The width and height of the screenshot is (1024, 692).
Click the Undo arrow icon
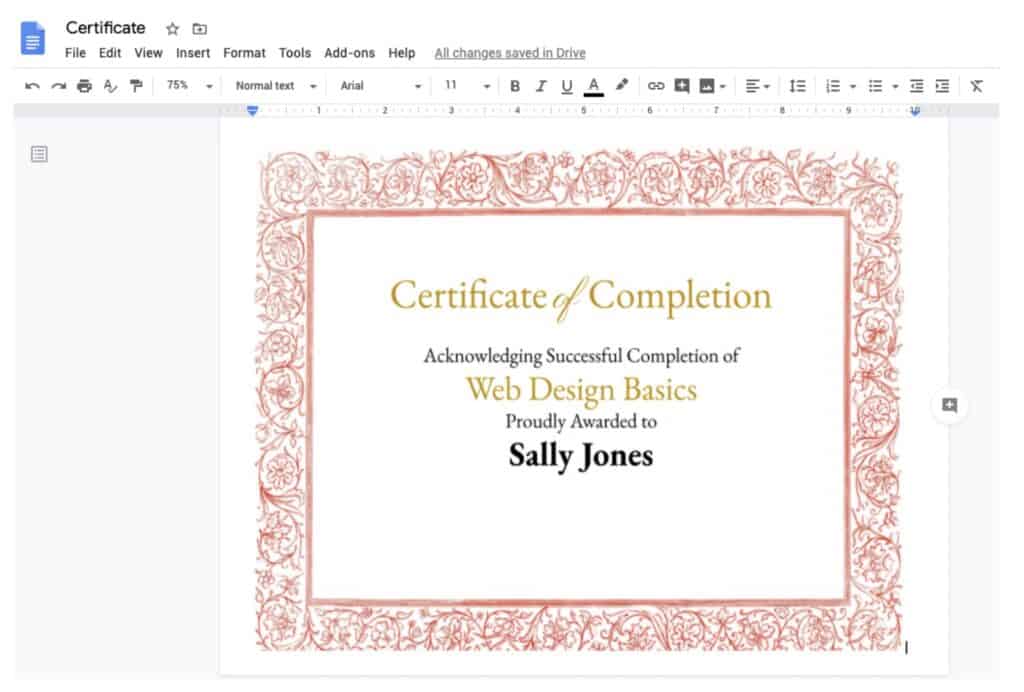pos(32,86)
